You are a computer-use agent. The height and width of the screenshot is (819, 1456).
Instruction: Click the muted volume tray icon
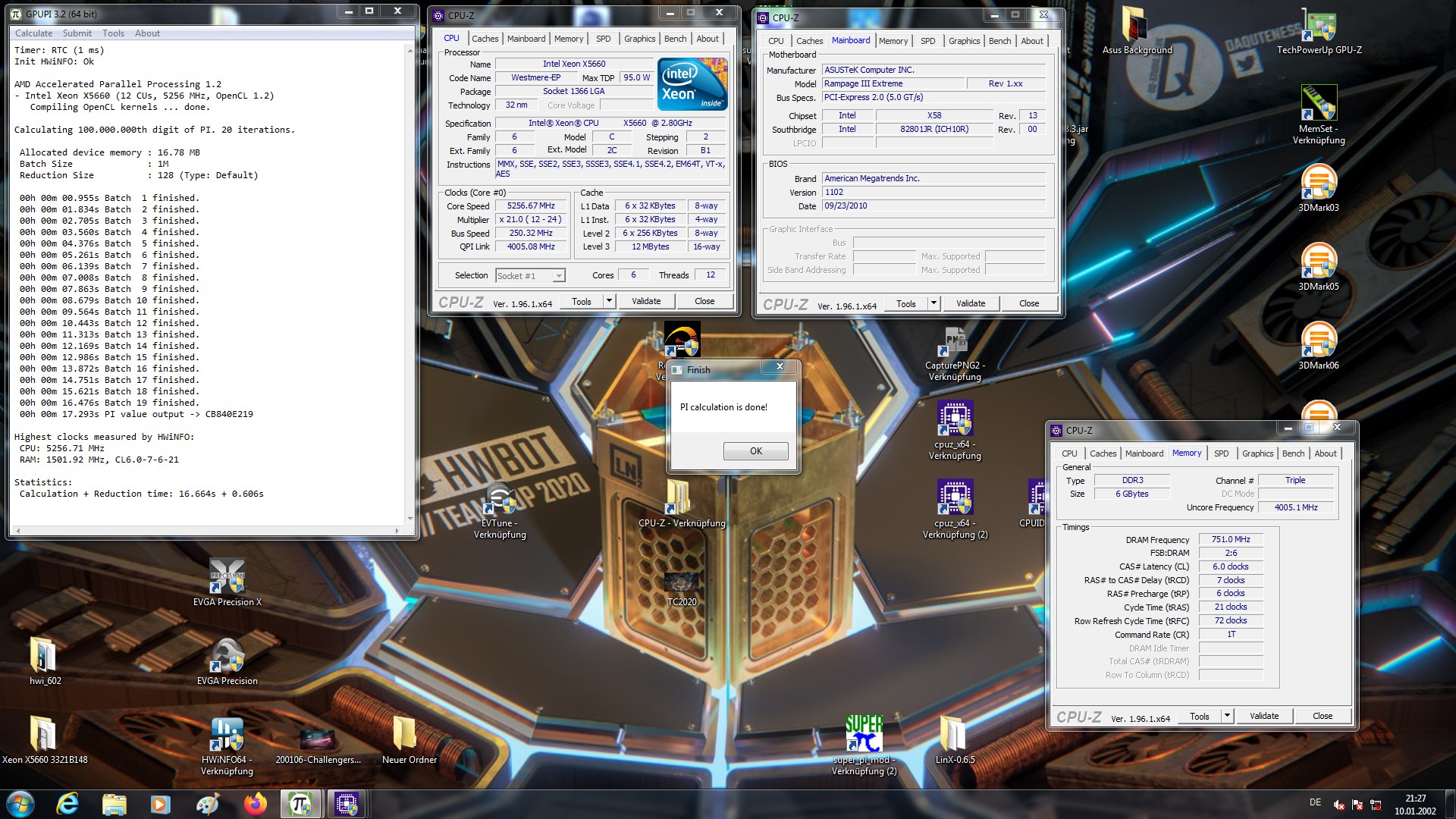click(1339, 805)
